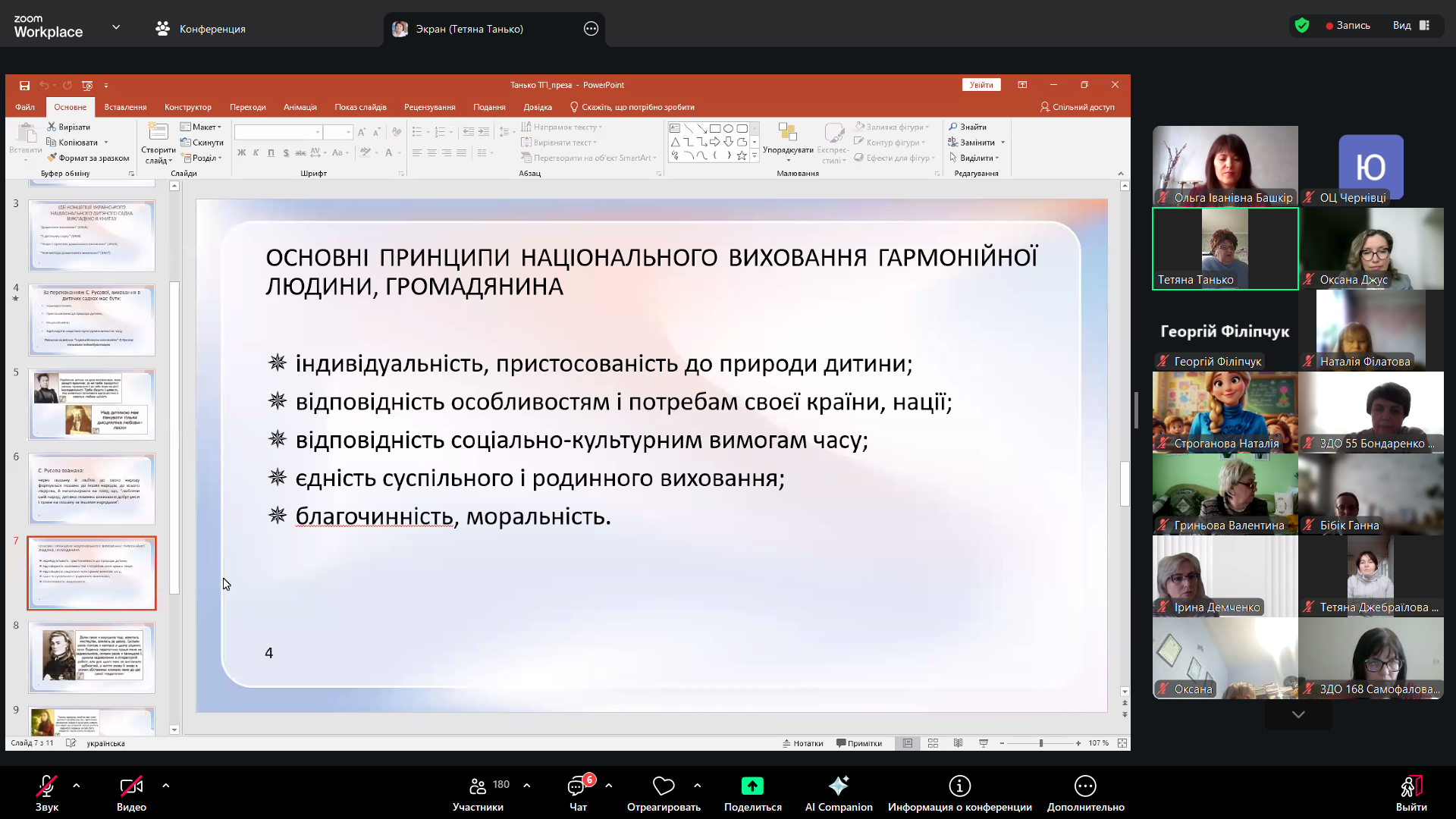Viewport: 1456px width, 819px height.
Task: Click the Створити слайд icon
Action: tap(158, 131)
